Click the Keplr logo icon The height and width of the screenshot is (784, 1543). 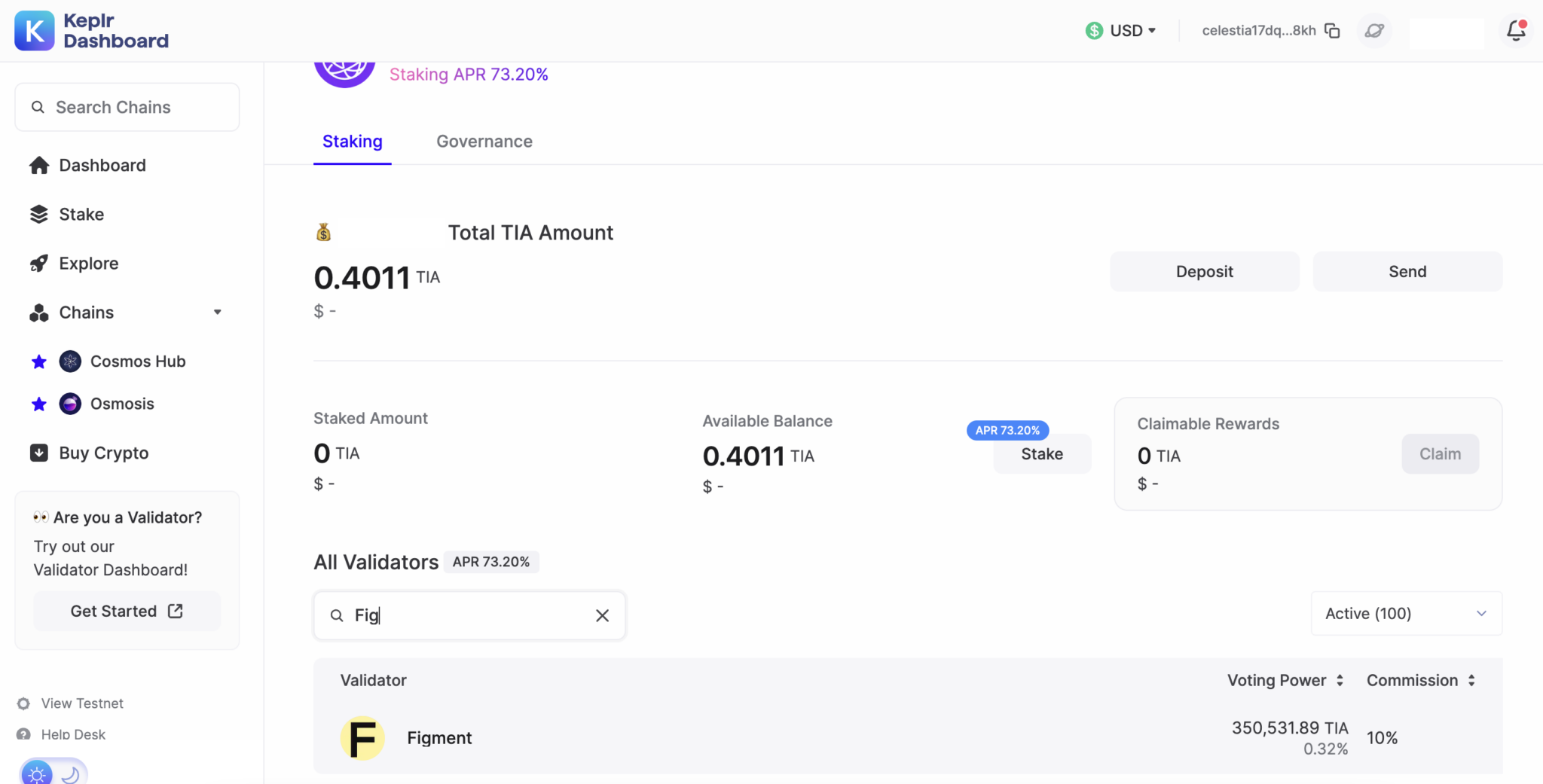[34, 30]
